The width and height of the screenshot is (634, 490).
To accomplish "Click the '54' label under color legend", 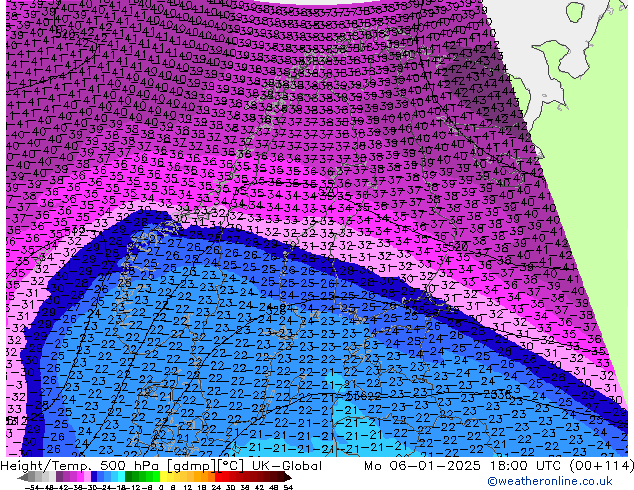I will tap(288, 487).
